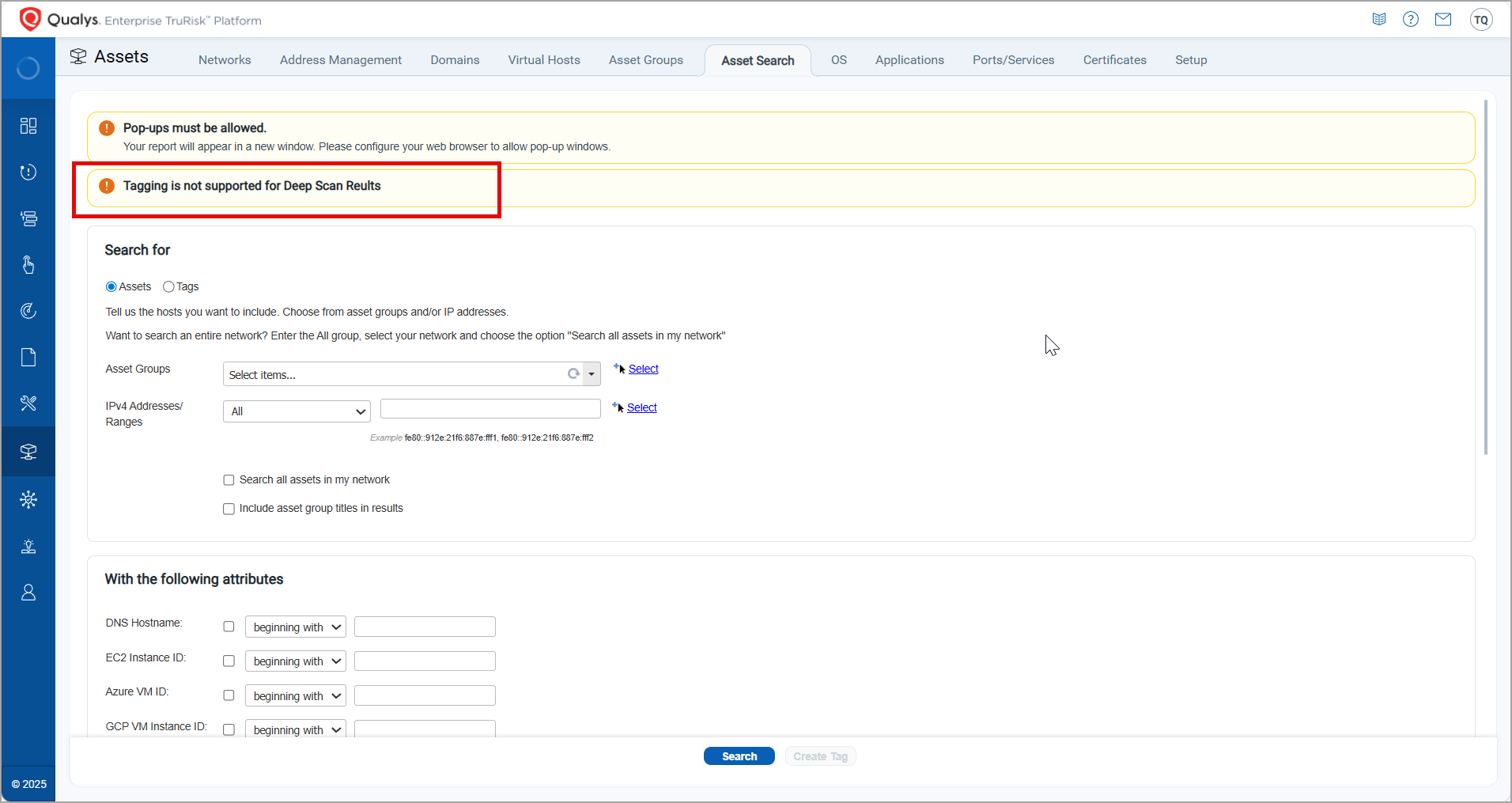
Task: Check Include asset group titles in results
Action: tap(229, 509)
